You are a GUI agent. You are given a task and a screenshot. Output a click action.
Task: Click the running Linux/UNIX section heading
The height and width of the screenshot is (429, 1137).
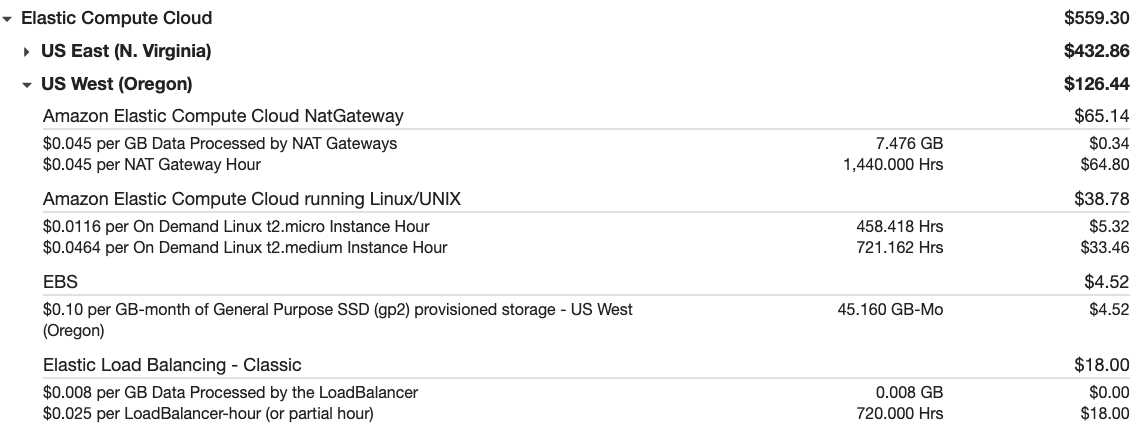click(252, 199)
